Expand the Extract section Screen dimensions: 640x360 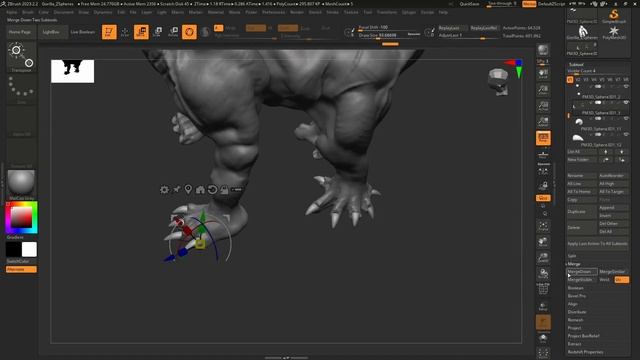pos(574,344)
